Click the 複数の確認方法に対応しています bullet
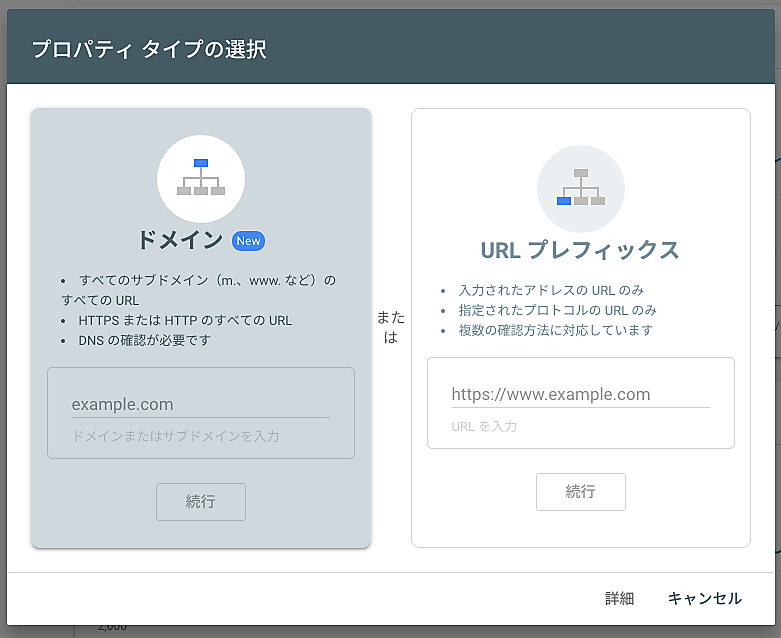This screenshot has width=781, height=638. (x=555, y=330)
